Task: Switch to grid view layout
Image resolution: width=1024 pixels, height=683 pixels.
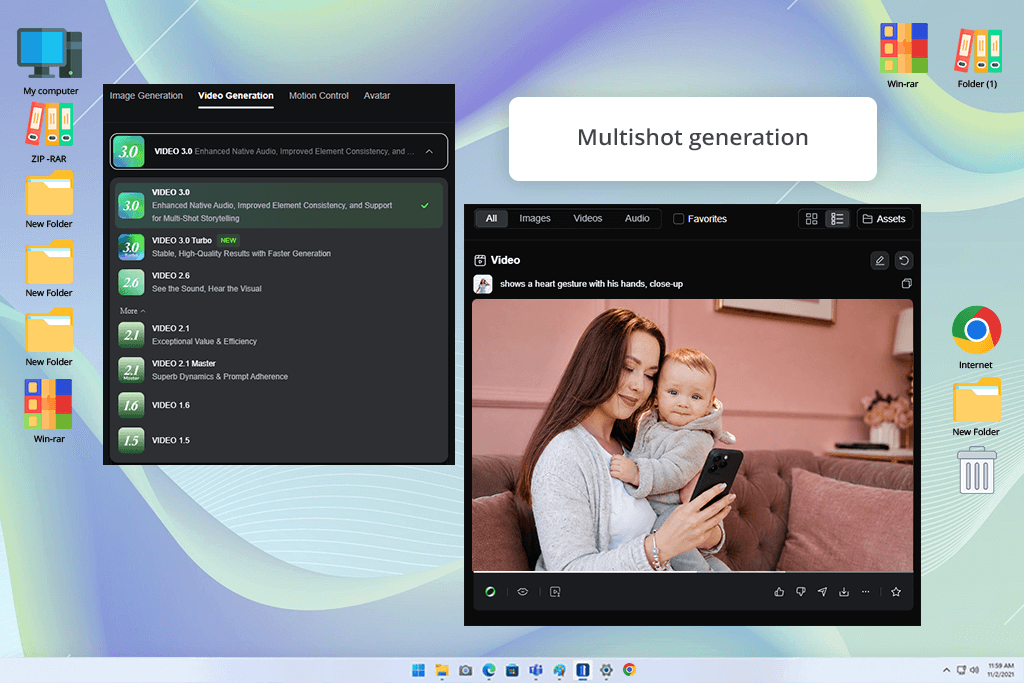Action: tap(812, 219)
